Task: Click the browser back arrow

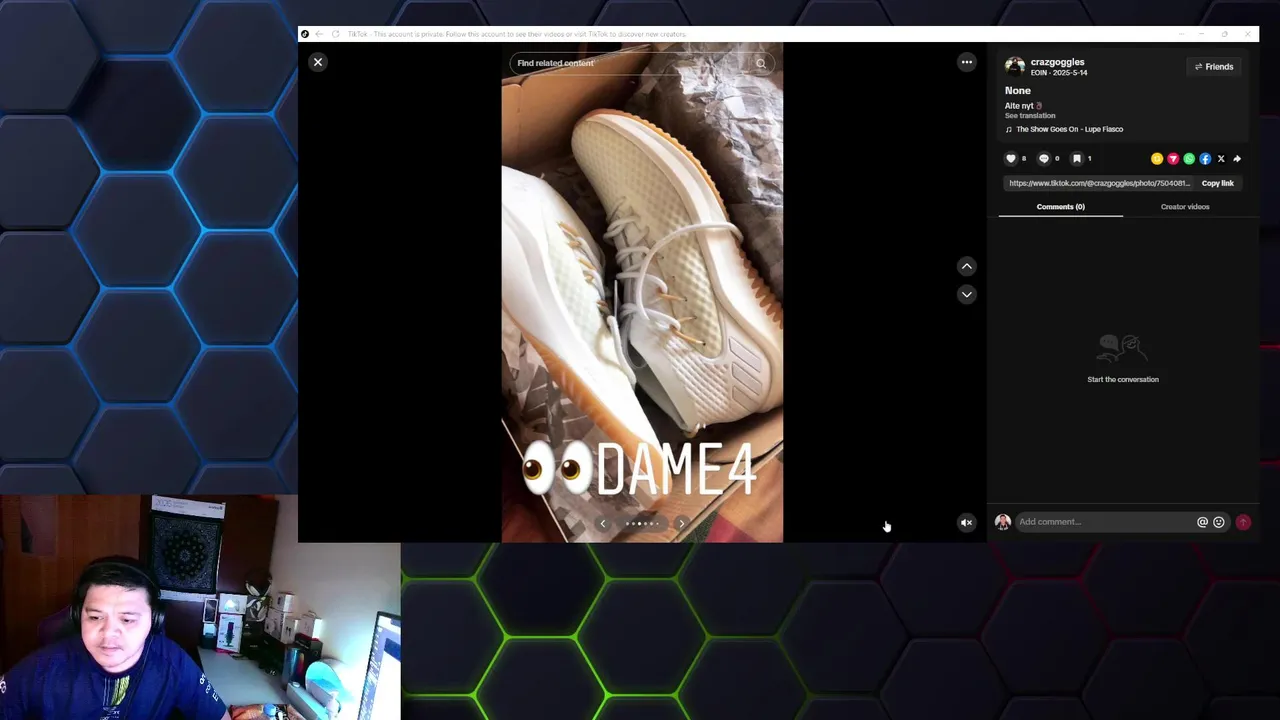Action: pos(319,34)
